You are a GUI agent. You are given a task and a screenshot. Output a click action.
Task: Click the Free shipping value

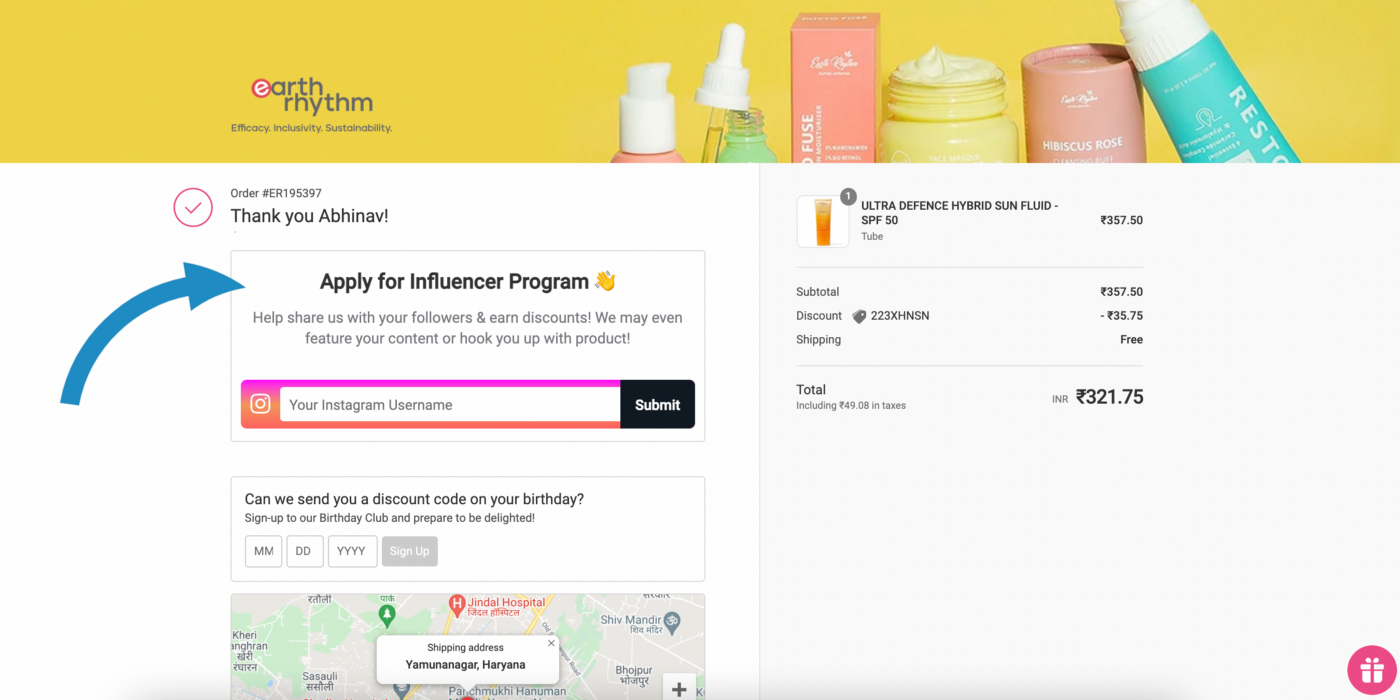point(1131,340)
